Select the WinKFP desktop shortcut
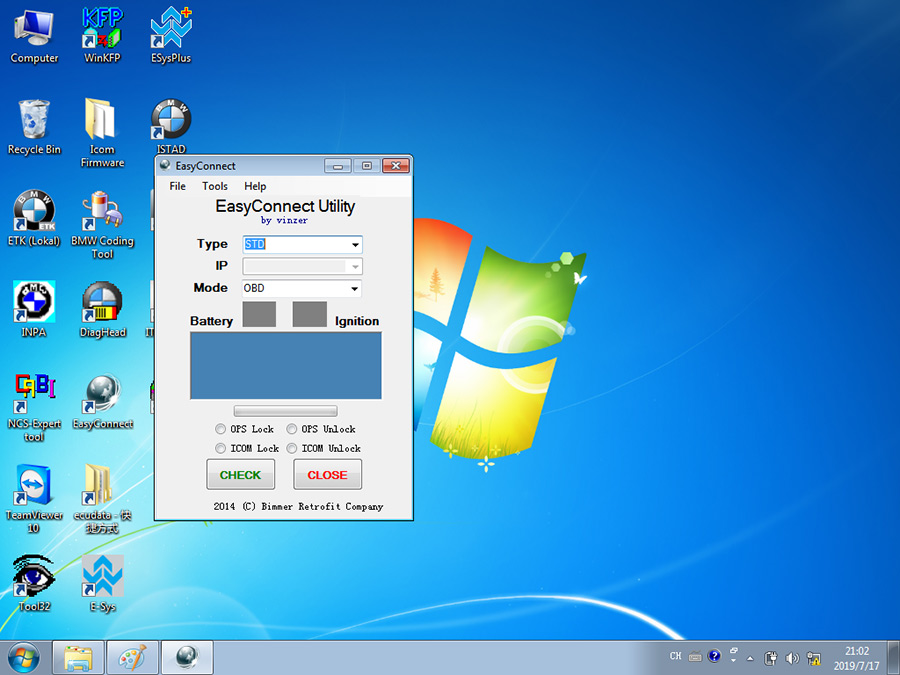 [102, 36]
